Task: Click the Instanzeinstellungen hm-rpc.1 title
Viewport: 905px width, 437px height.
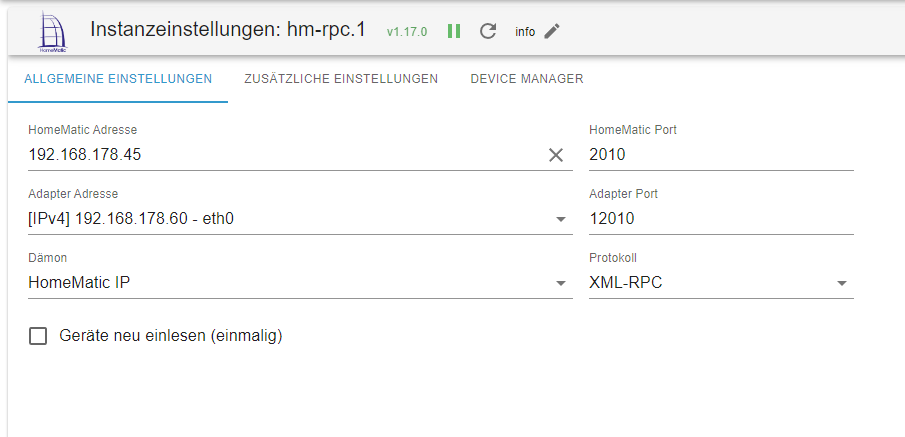Action: pos(231,30)
